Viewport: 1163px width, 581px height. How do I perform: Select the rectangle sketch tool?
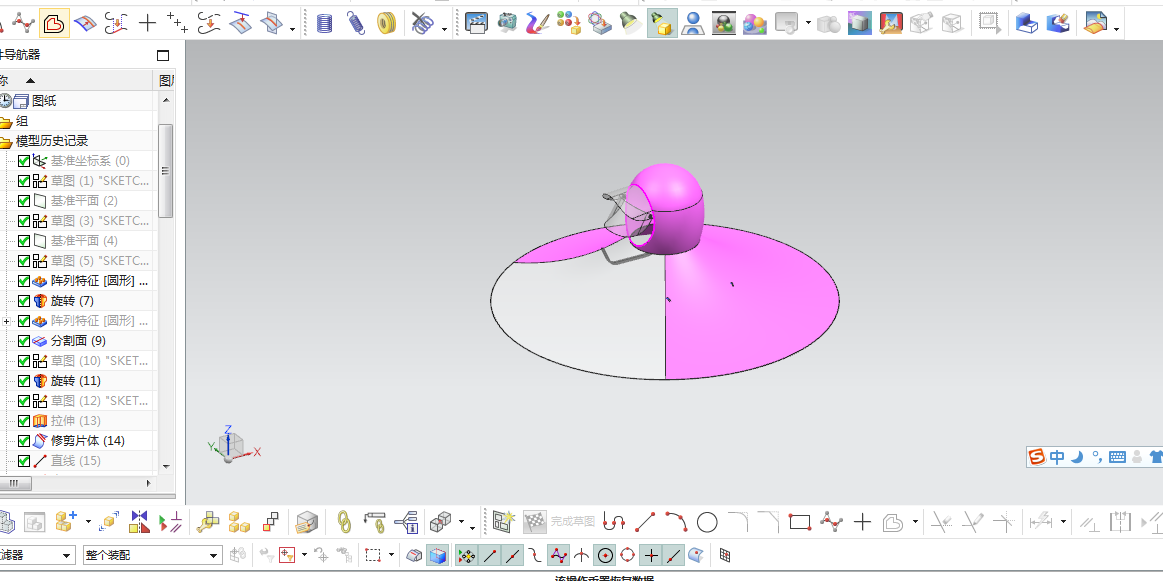tap(800, 522)
